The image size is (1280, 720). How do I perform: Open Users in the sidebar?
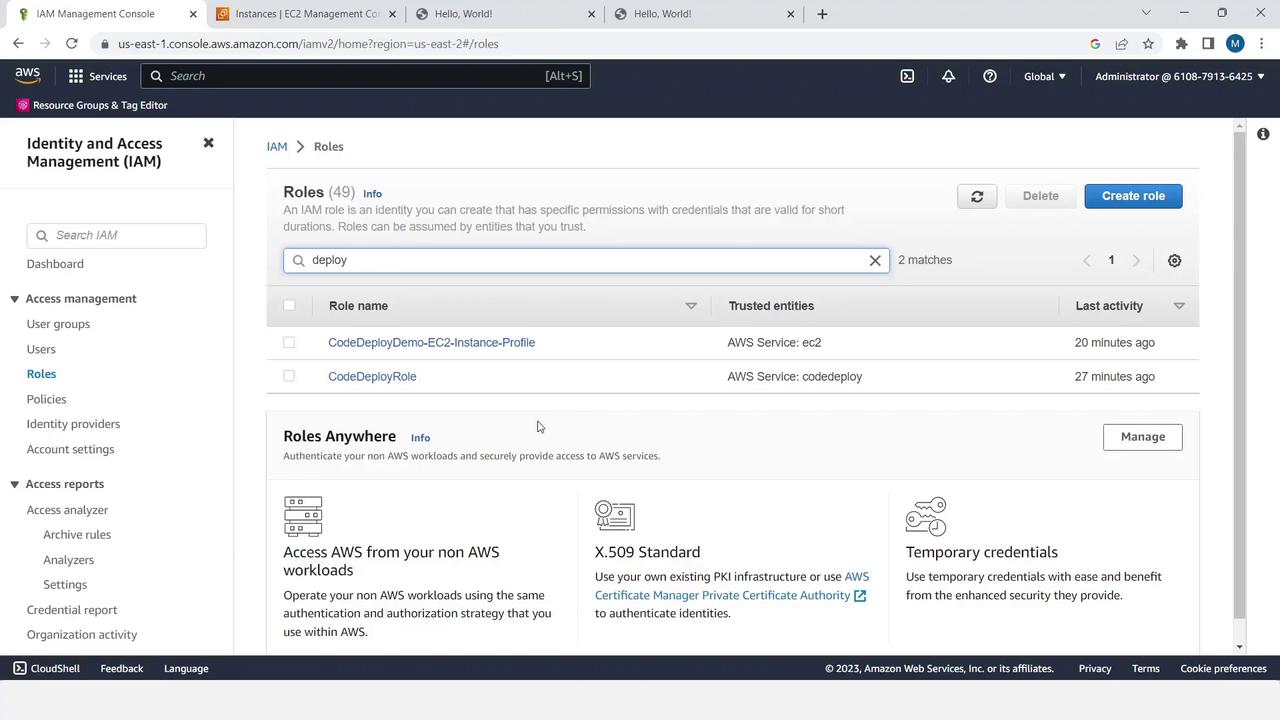tap(41, 349)
